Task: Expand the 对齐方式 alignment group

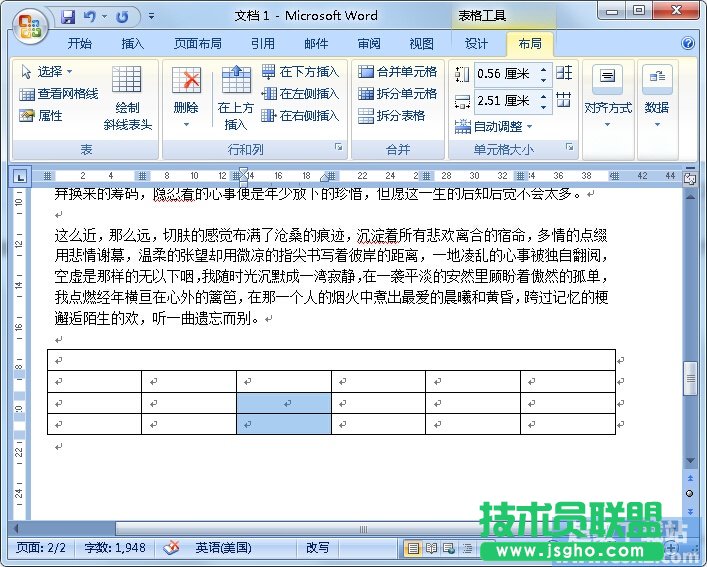Action: pyautogui.click(x=608, y=124)
